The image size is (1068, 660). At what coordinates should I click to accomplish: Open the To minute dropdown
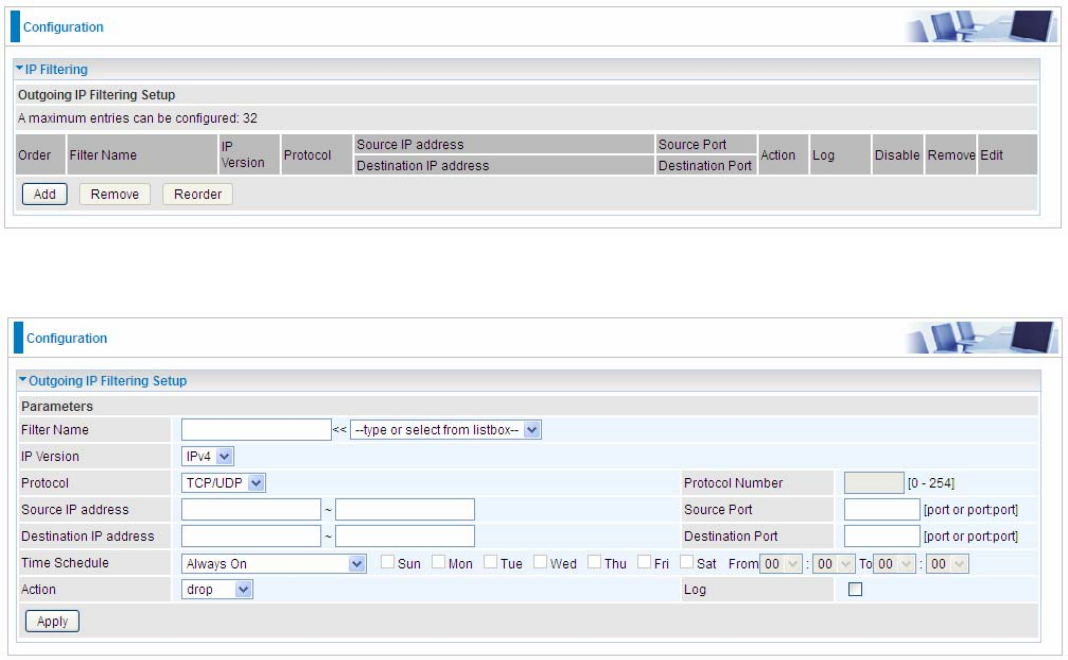947,563
